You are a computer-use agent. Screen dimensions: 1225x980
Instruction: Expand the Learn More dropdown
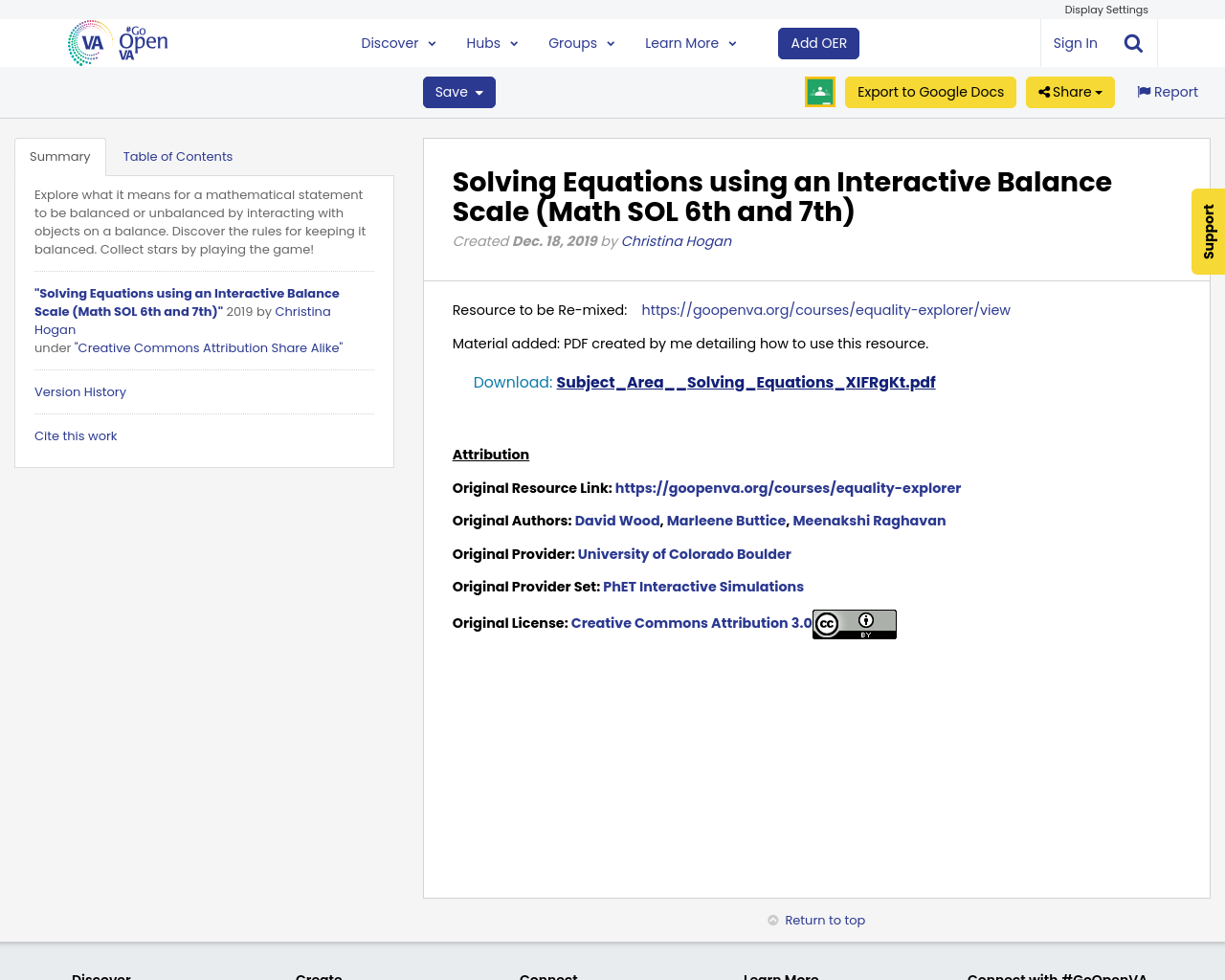731,42
